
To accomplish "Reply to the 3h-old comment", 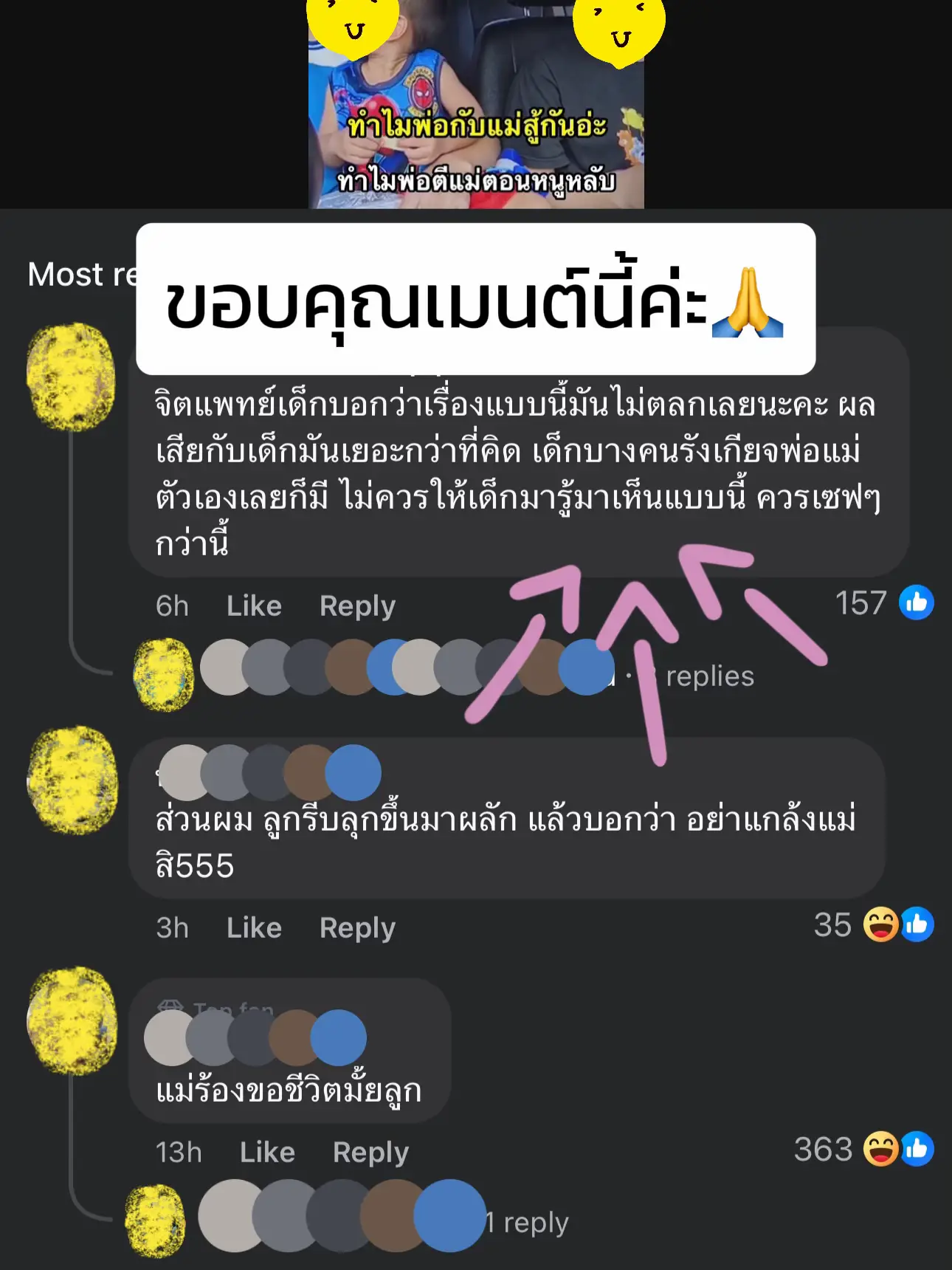I will [358, 928].
